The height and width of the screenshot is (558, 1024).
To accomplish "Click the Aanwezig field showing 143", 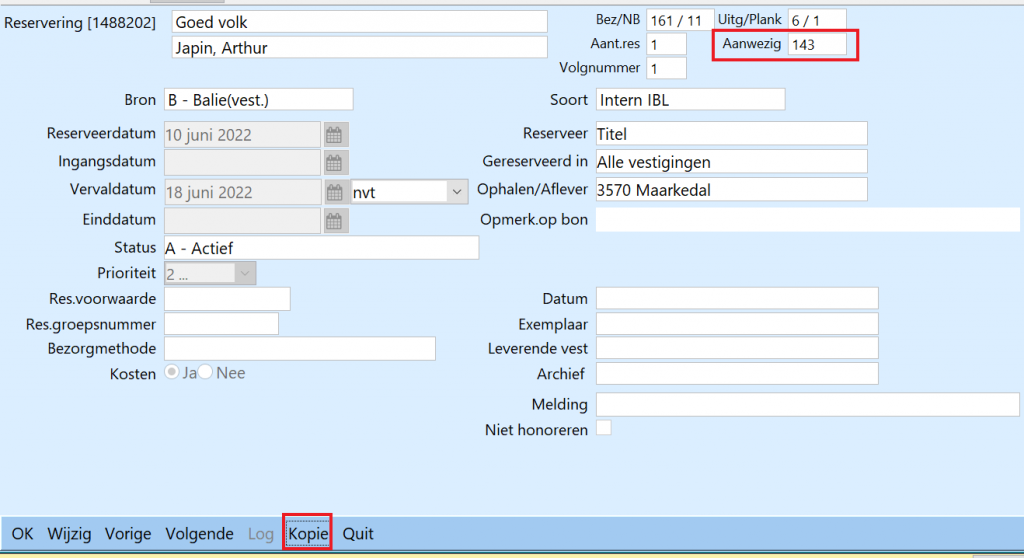I will click(x=816, y=44).
